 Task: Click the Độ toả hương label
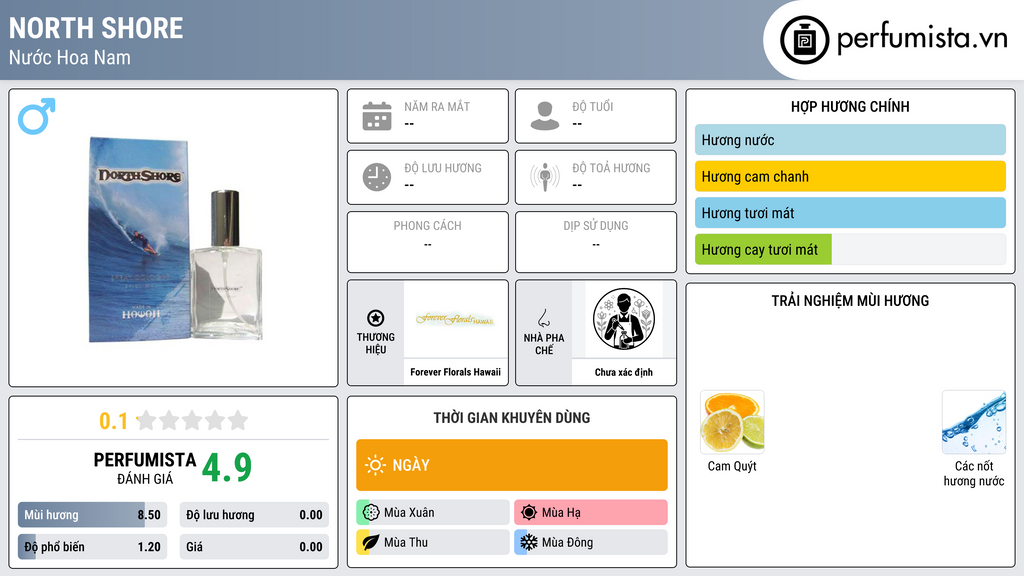(x=611, y=168)
